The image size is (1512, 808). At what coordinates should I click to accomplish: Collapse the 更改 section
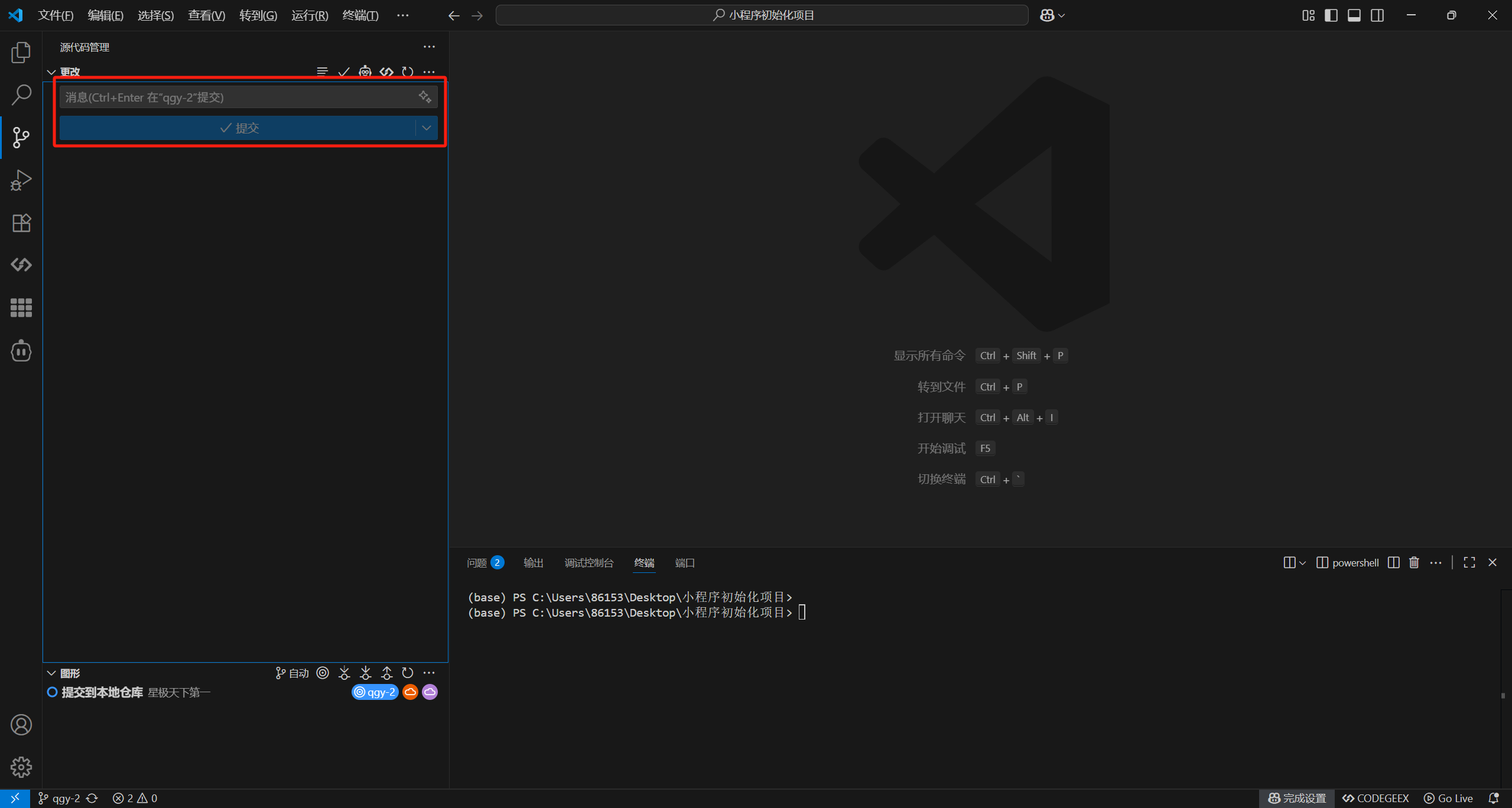51,72
